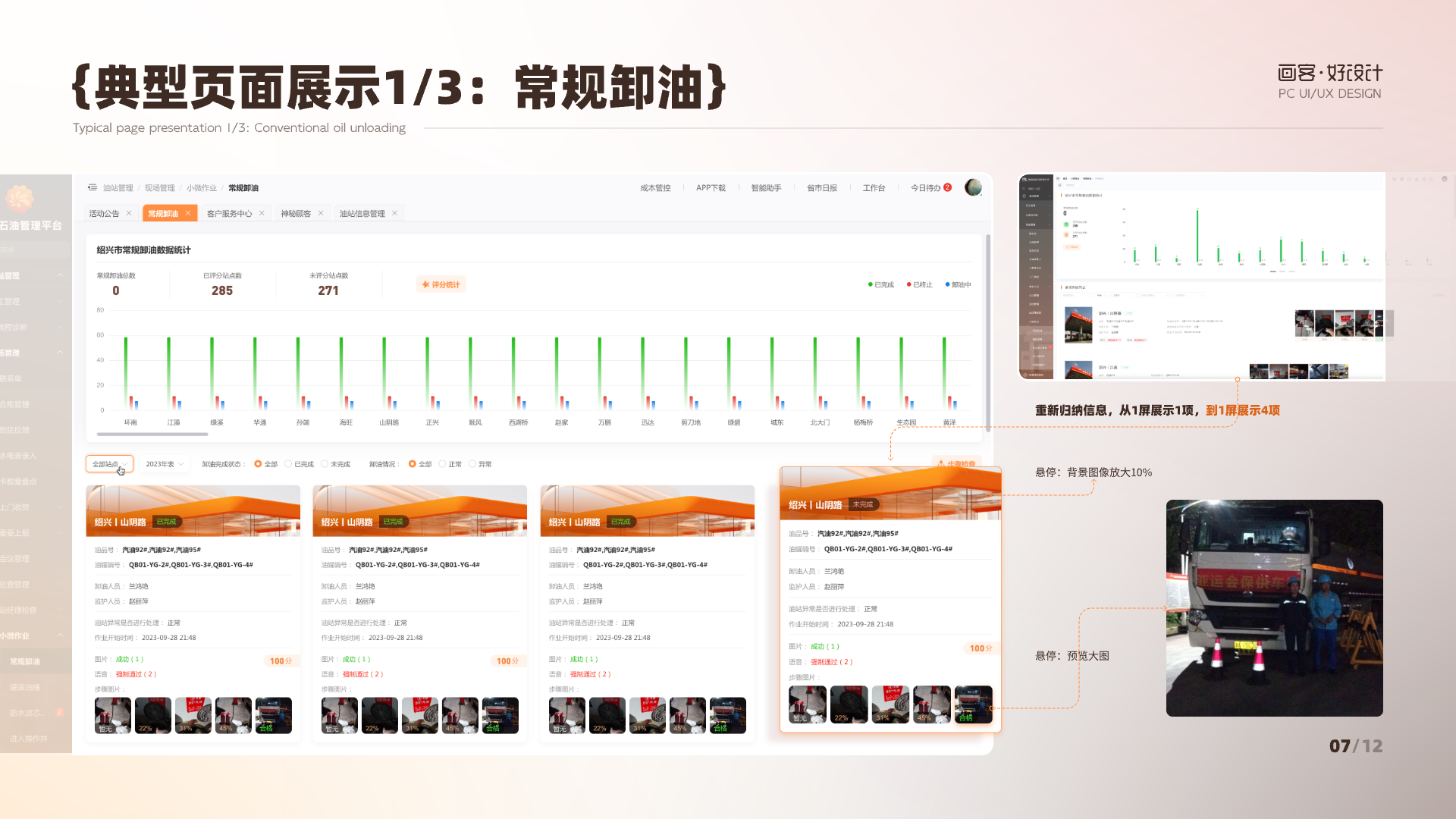Screen dimensions: 1456x819
Task: Open APP下载 in the top navigation
Action: pyautogui.click(x=711, y=188)
